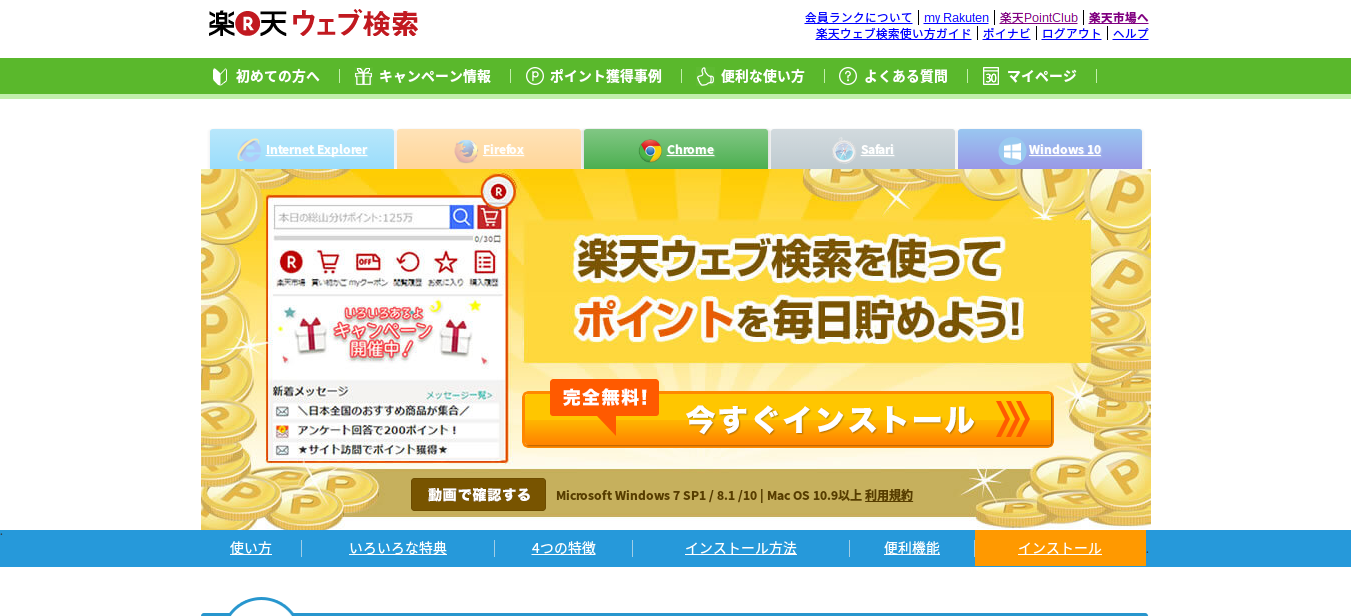The image size is (1351, 616).
Task: Click the 買い物かご cart icon in preview
Action: point(328,262)
